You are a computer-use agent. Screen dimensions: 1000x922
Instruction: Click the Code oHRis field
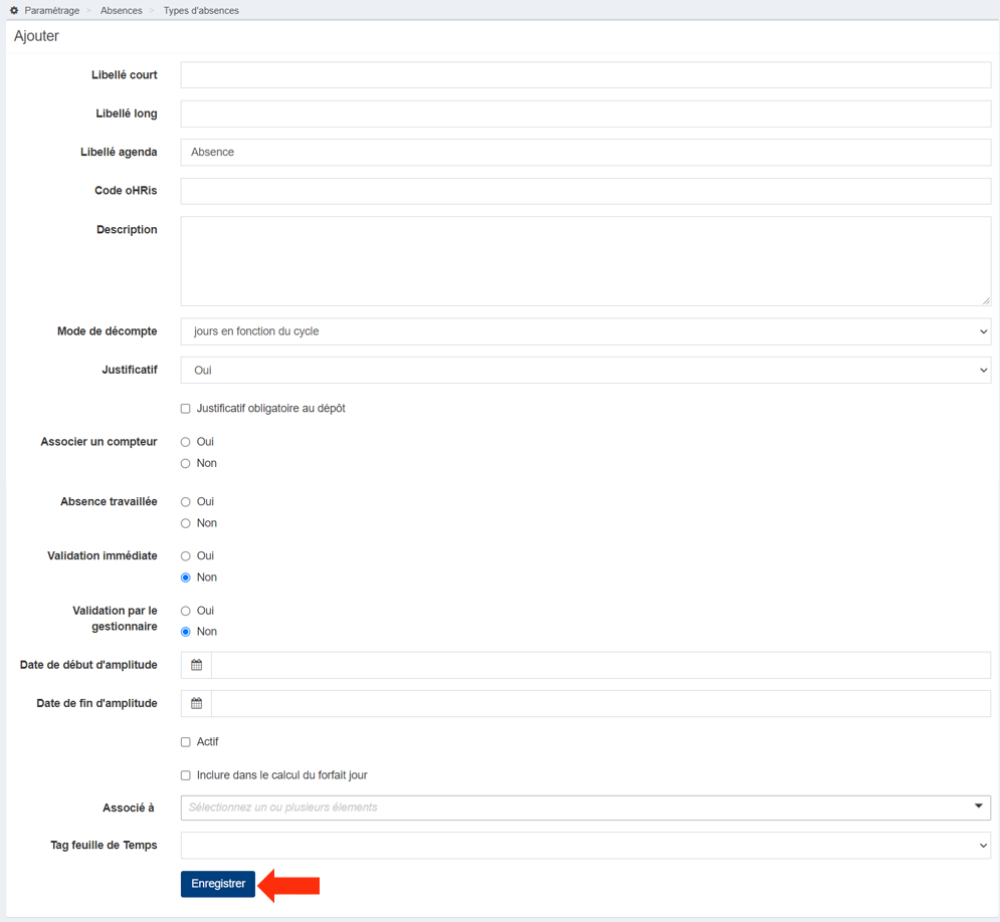click(x=585, y=191)
